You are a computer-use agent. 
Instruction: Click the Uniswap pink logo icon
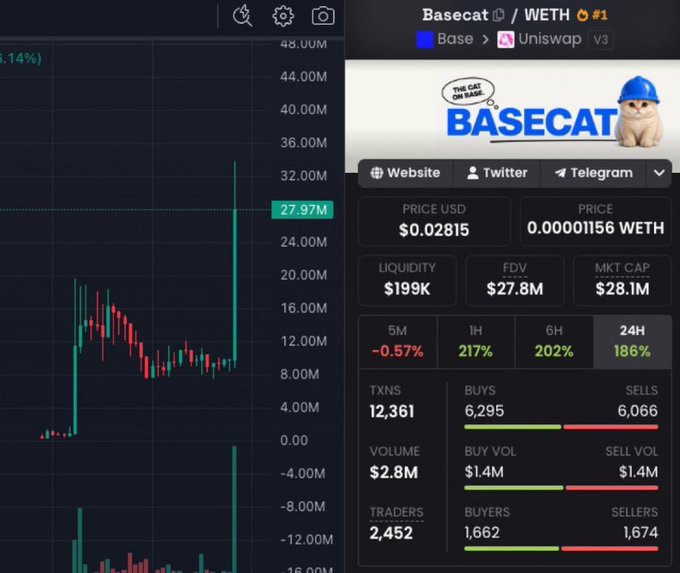[x=505, y=39]
